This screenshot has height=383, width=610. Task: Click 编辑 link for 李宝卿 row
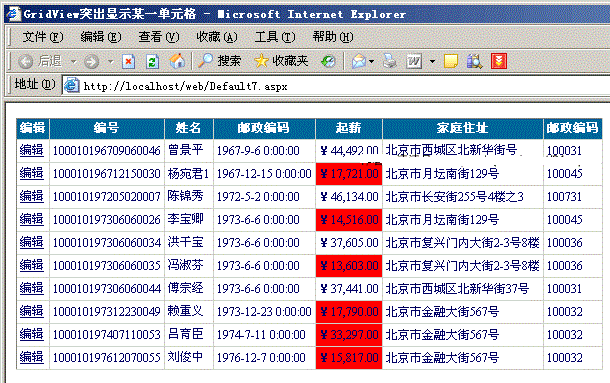coord(32,219)
